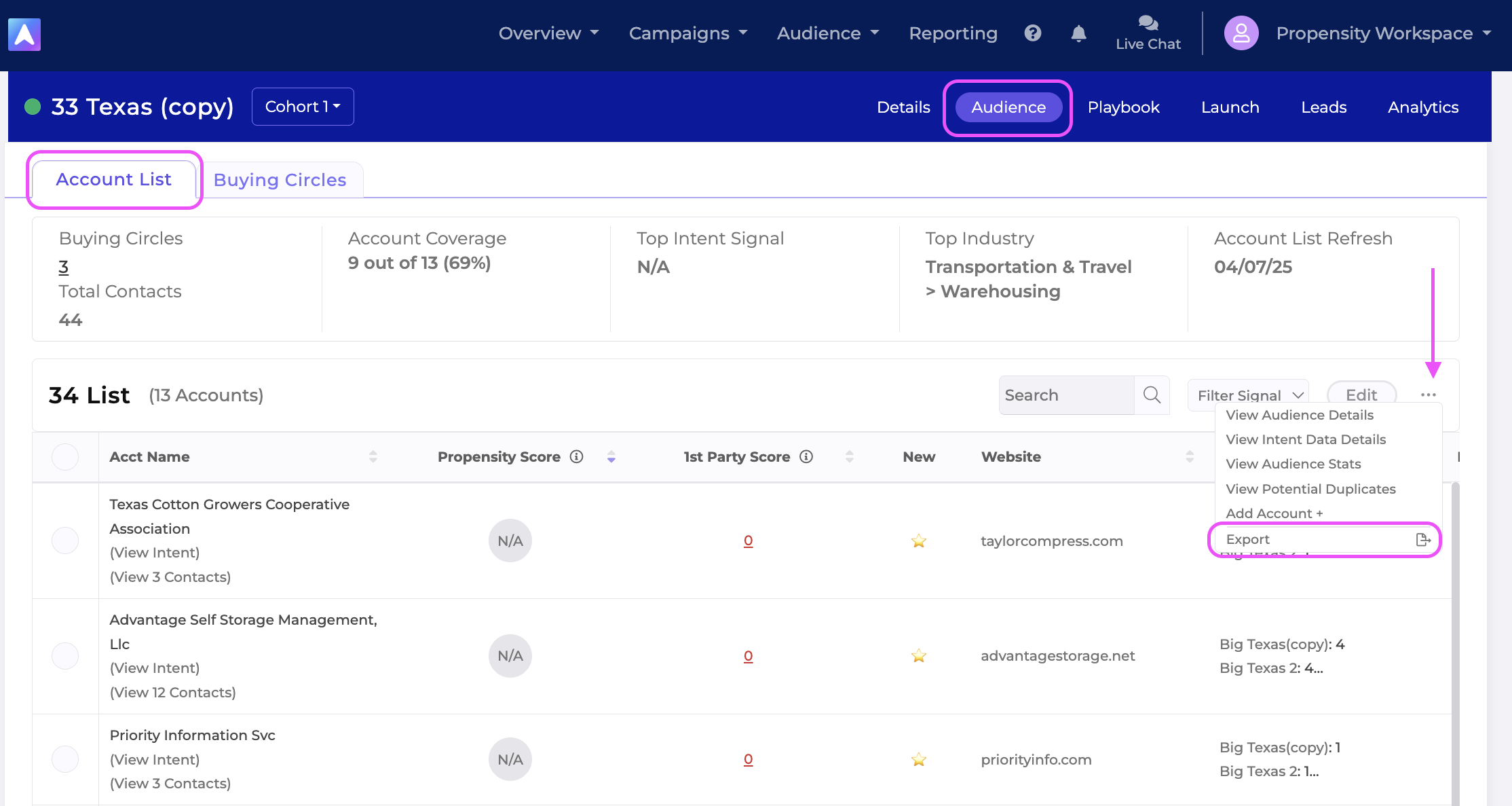Switch to the Analytics tab

click(x=1423, y=107)
